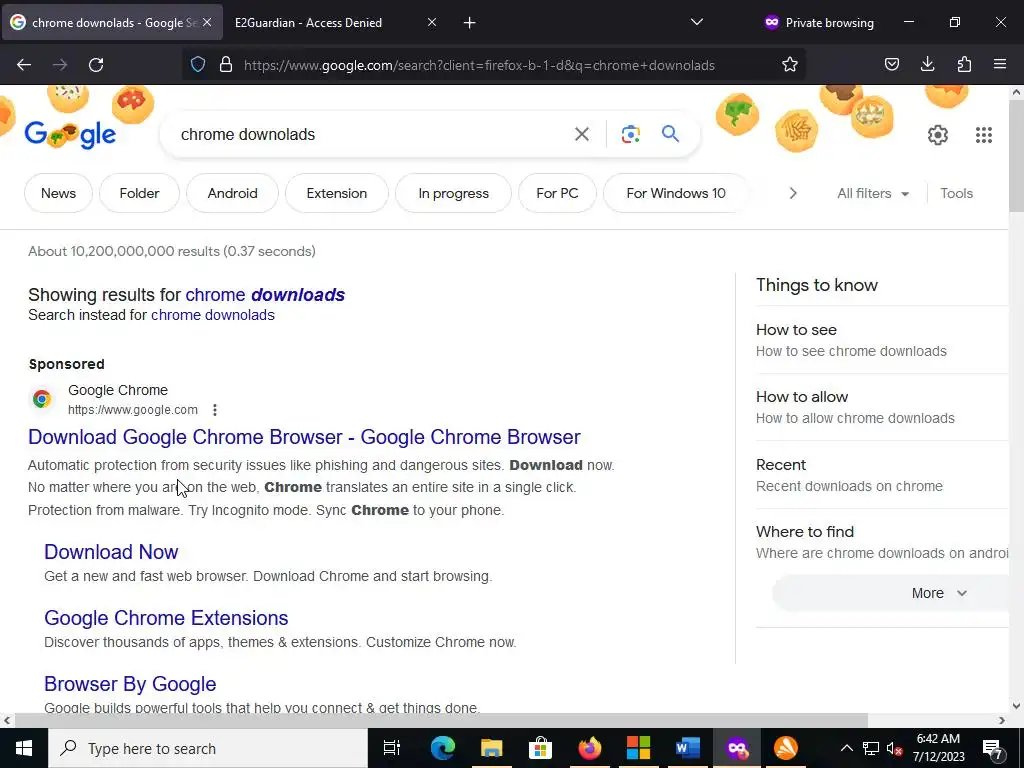This screenshot has height=768, width=1024.
Task: Search instead for chrome downolads
Action: [213, 315]
